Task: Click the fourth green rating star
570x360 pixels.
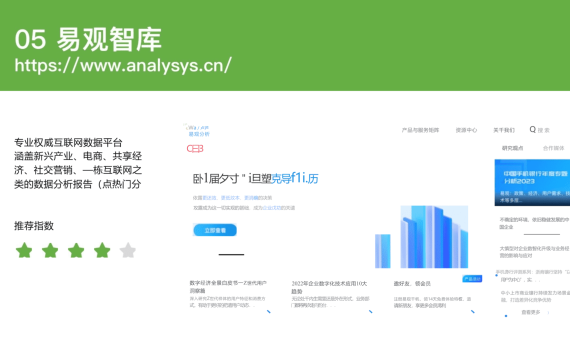Action: [102, 250]
